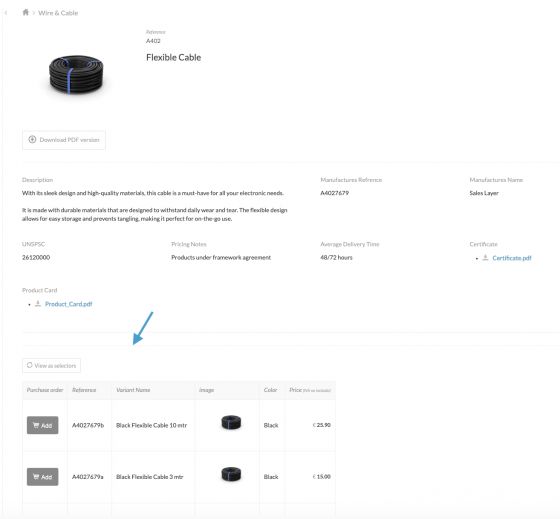Open the Wire & Cable breadcrumb

[58, 13]
